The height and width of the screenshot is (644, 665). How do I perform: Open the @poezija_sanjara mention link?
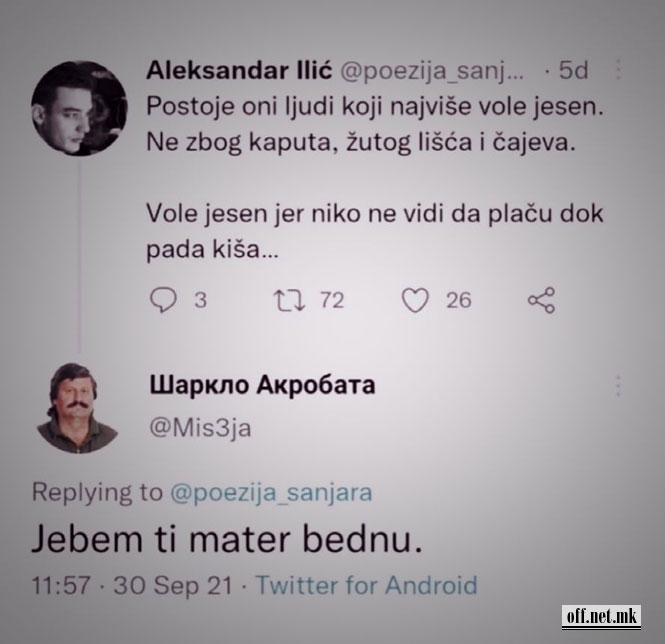(x=271, y=493)
